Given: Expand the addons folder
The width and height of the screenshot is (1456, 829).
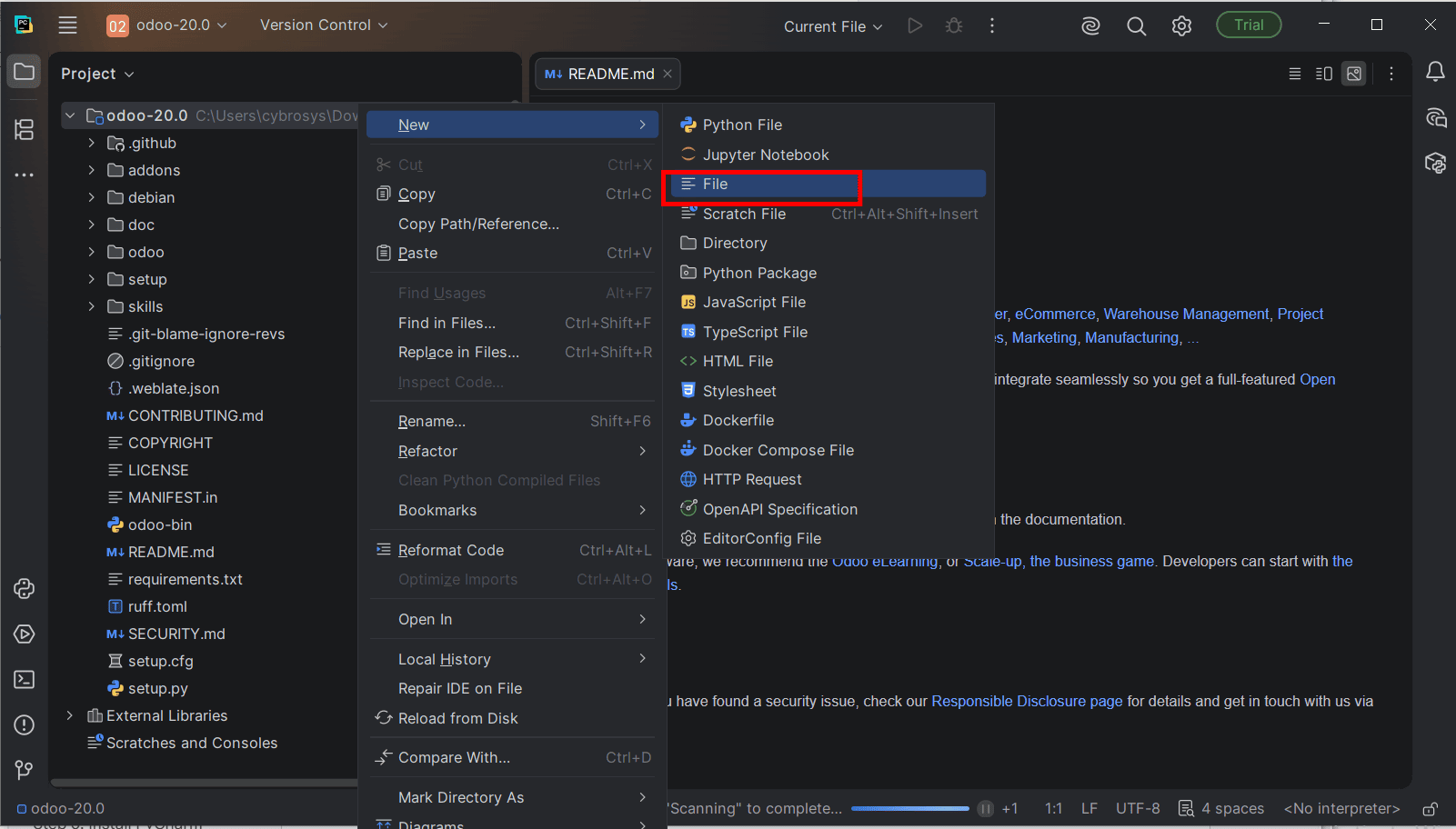Looking at the screenshot, I should [91, 170].
